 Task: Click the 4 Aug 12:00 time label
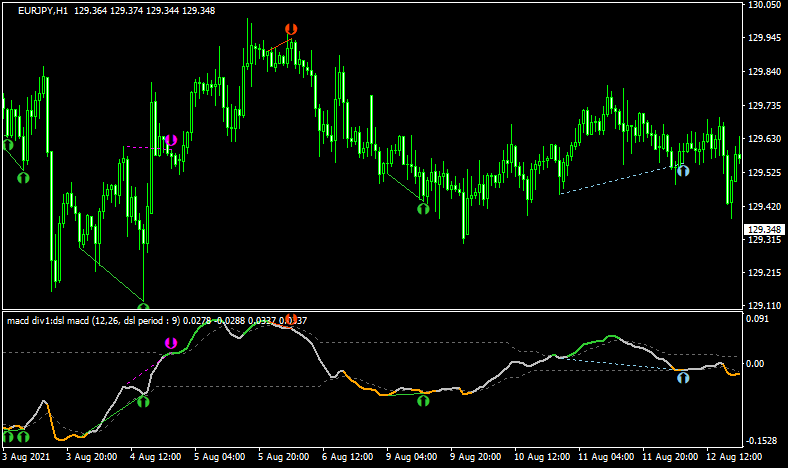(x=156, y=457)
